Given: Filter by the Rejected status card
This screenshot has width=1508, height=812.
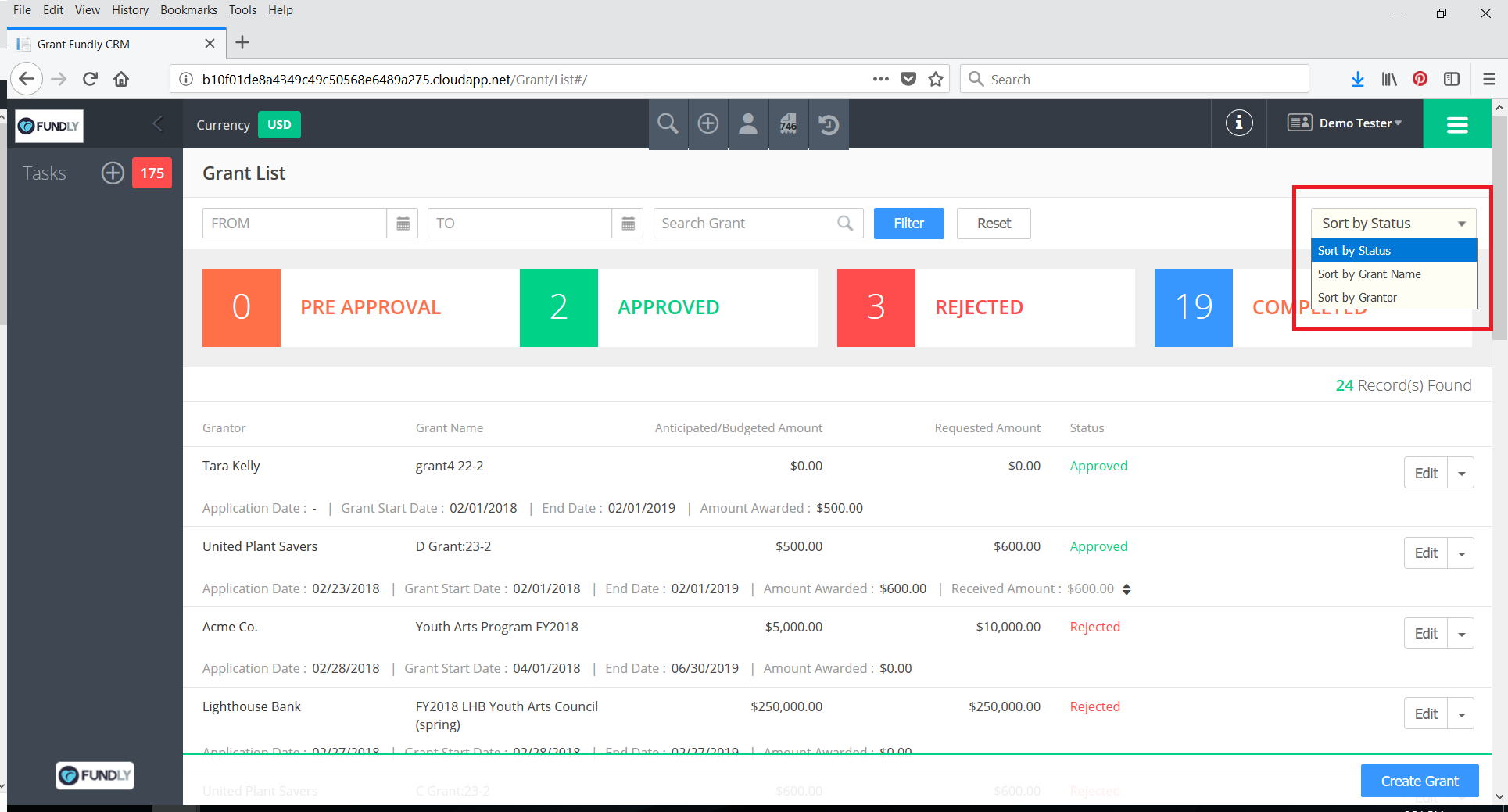Looking at the screenshot, I should click(x=986, y=308).
